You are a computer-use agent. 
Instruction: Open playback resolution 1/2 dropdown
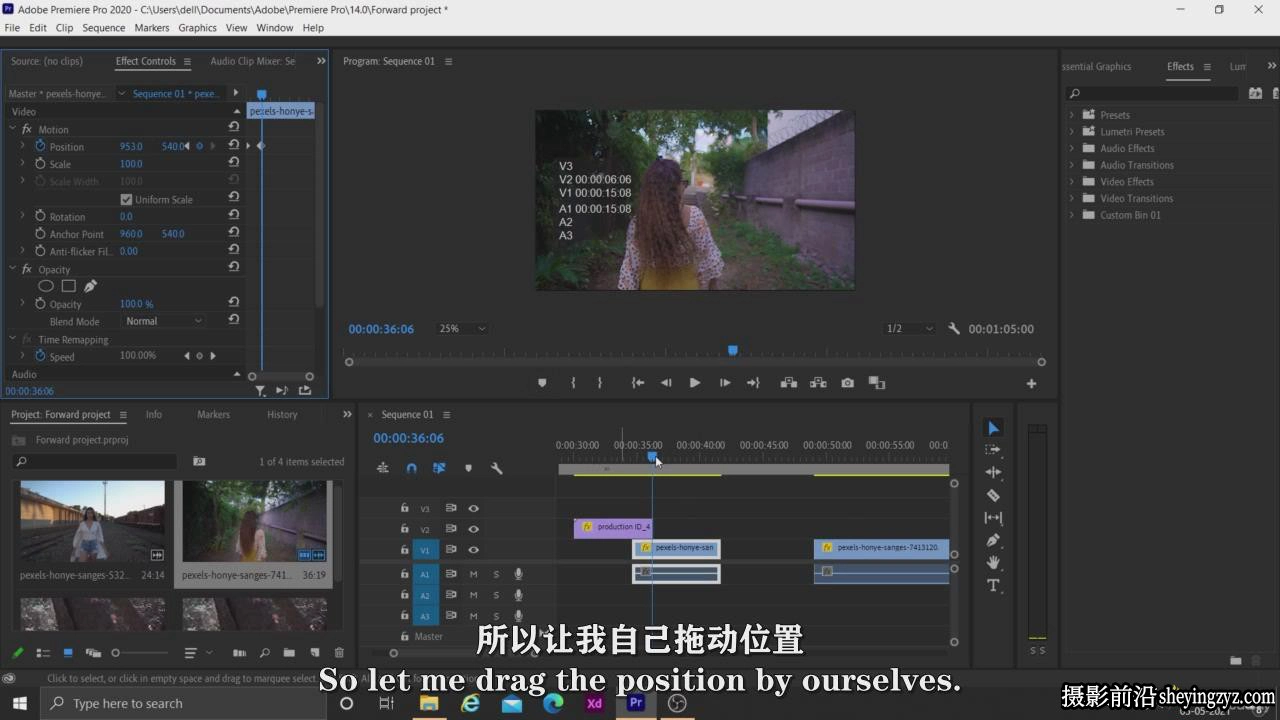pyautogui.click(x=910, y=328)
